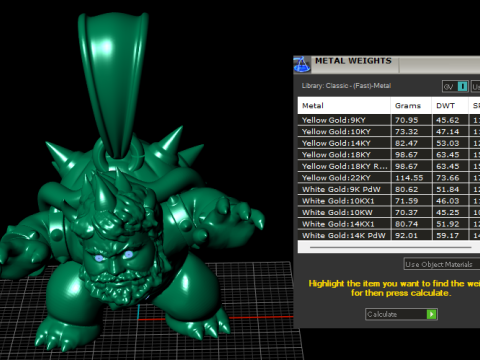Select White Gold:14KX1 row
Viewport: 480px width, 360px height.
click(x=389, y=224)
